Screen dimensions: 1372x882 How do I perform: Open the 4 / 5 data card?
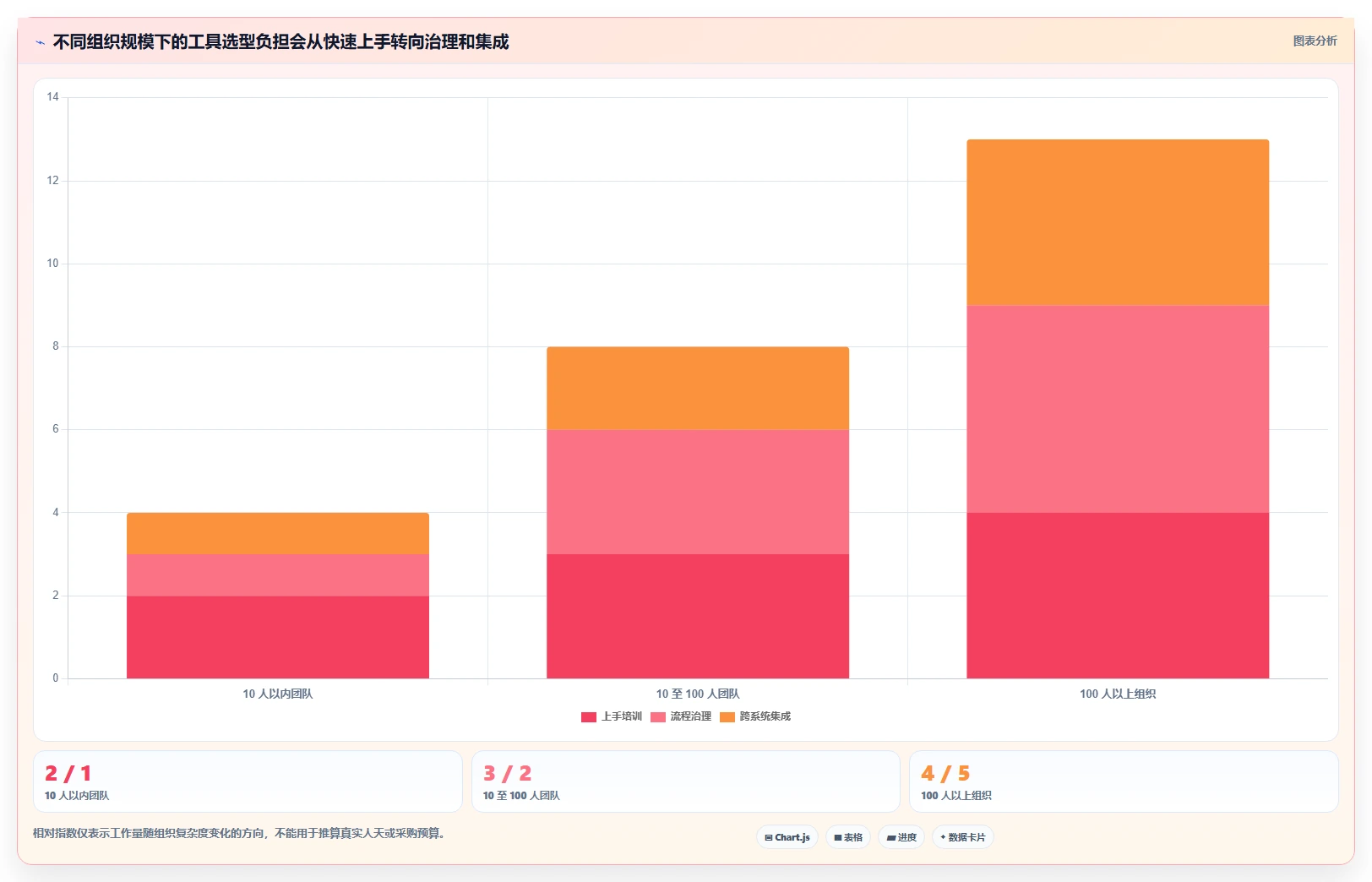click(1124, 781)
